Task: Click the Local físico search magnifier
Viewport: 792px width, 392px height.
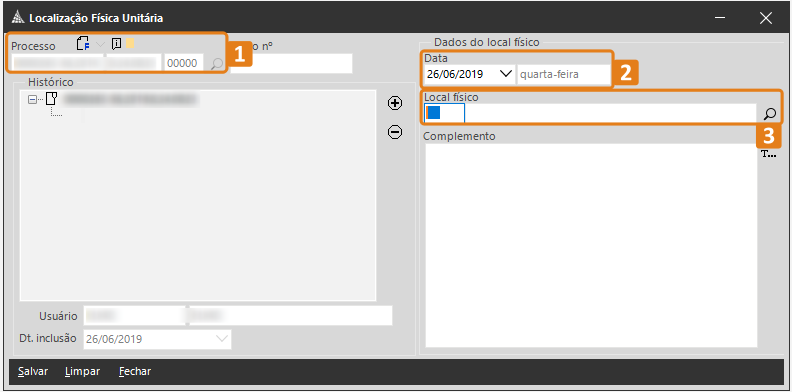Action: [769, 114]
